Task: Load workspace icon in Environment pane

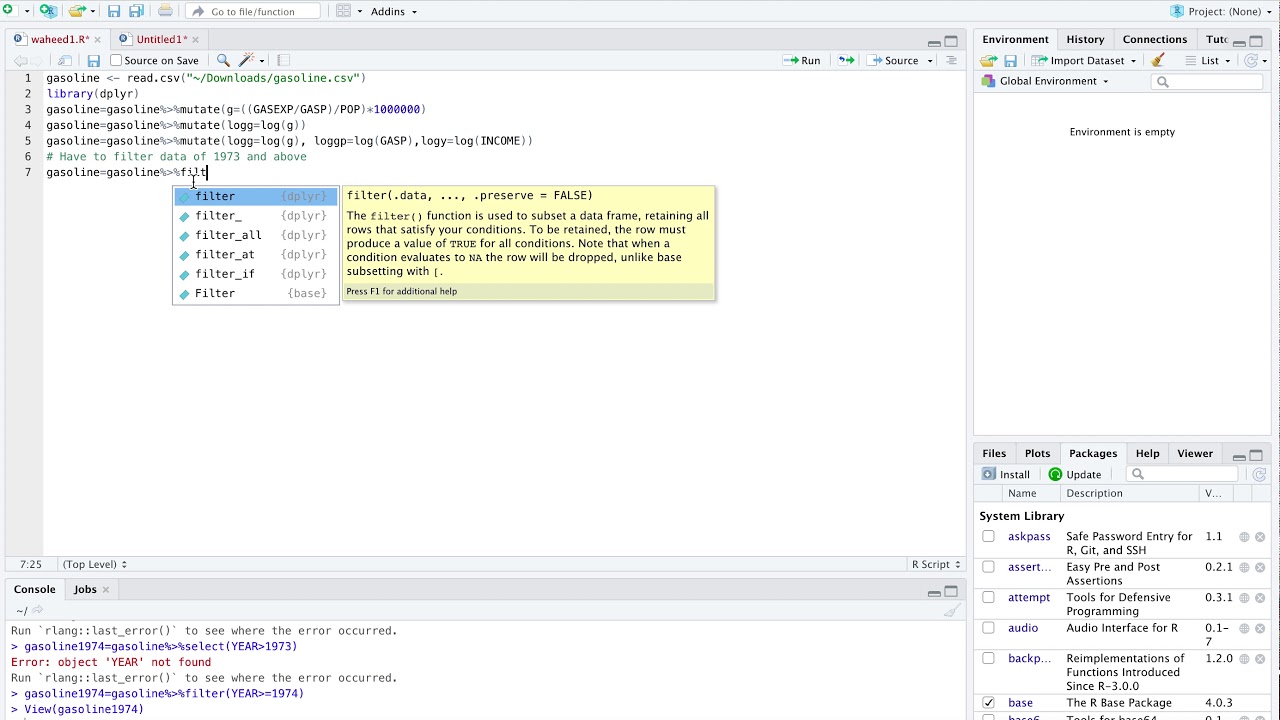Action: coord(988,60)
